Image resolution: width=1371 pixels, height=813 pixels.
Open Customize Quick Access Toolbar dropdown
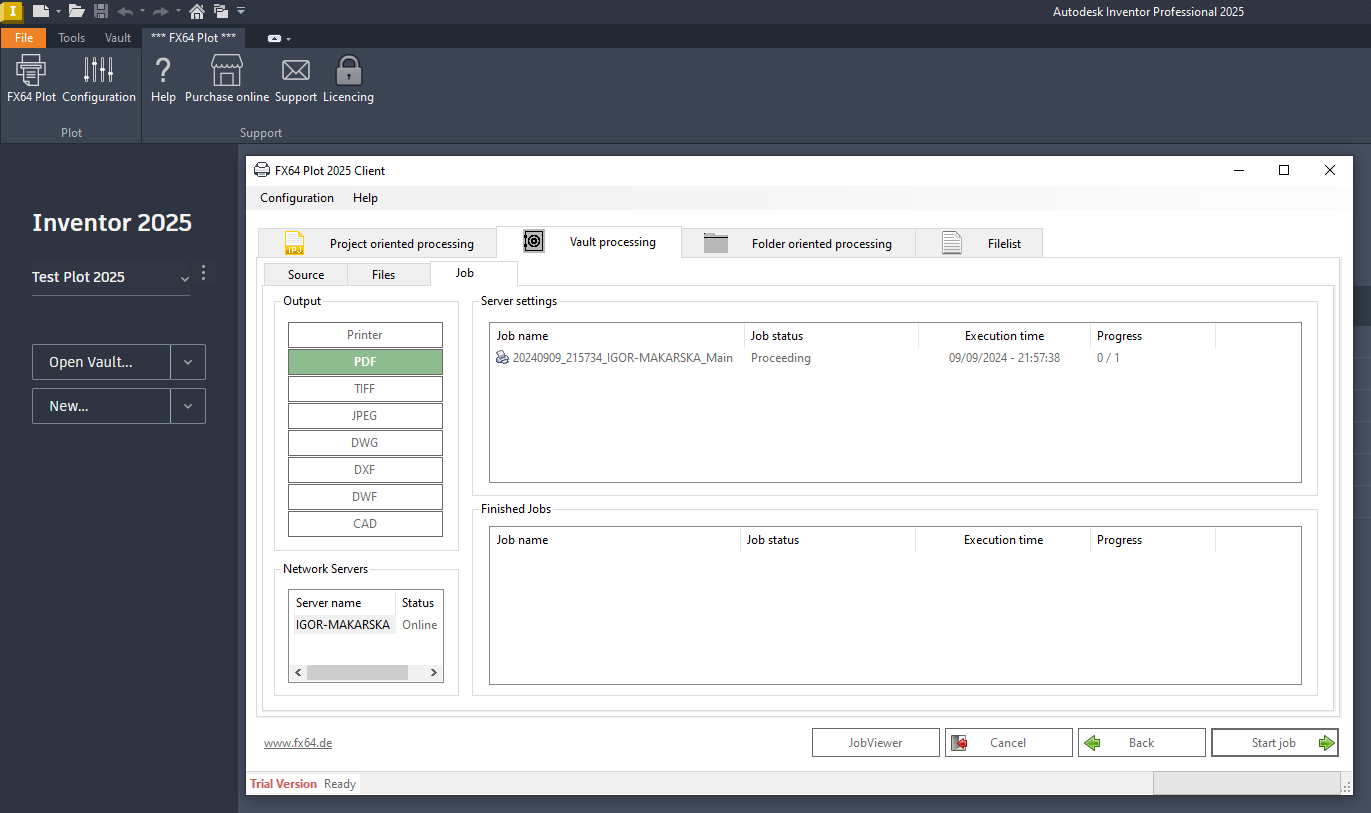[x=241, y=11]
